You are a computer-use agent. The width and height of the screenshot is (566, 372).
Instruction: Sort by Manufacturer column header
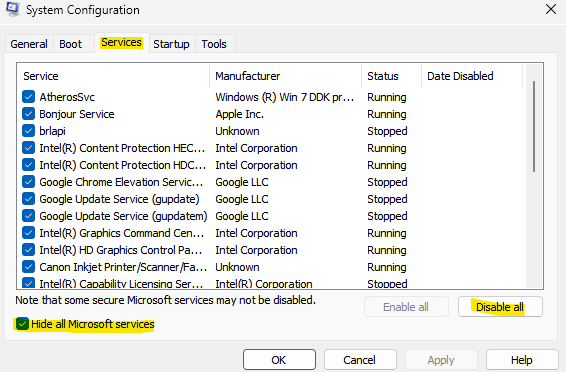tap(286, 76)
